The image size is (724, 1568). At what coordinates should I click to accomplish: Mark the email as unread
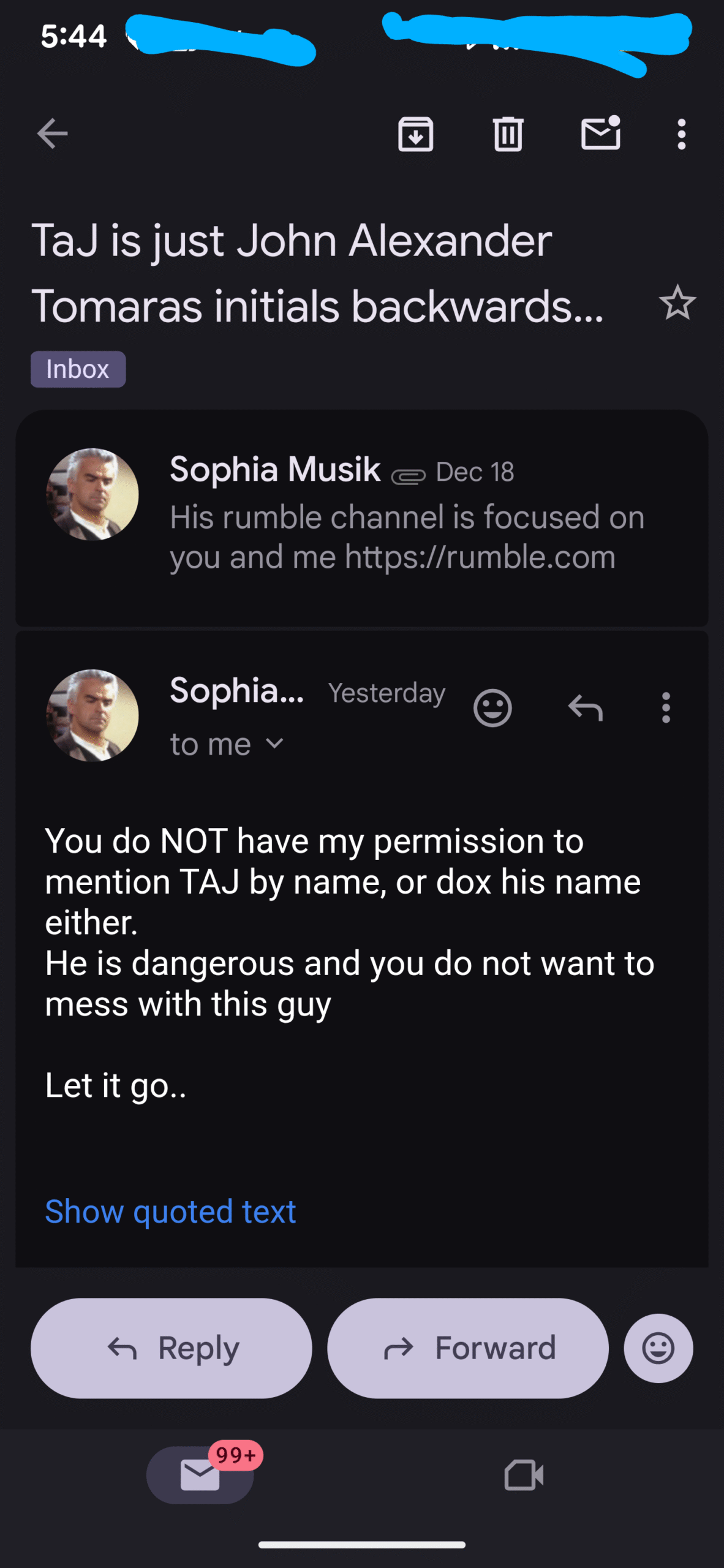[x=600, y=134]
